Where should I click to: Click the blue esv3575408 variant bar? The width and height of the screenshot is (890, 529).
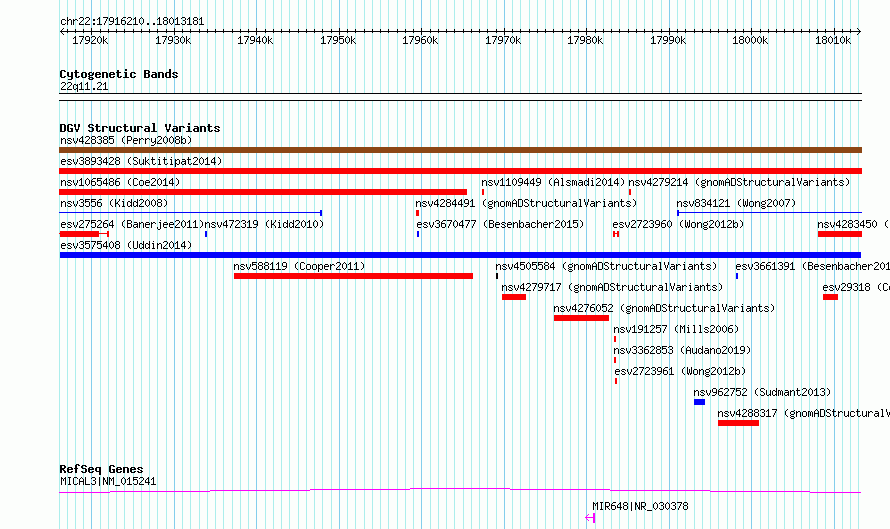(460, 255)
